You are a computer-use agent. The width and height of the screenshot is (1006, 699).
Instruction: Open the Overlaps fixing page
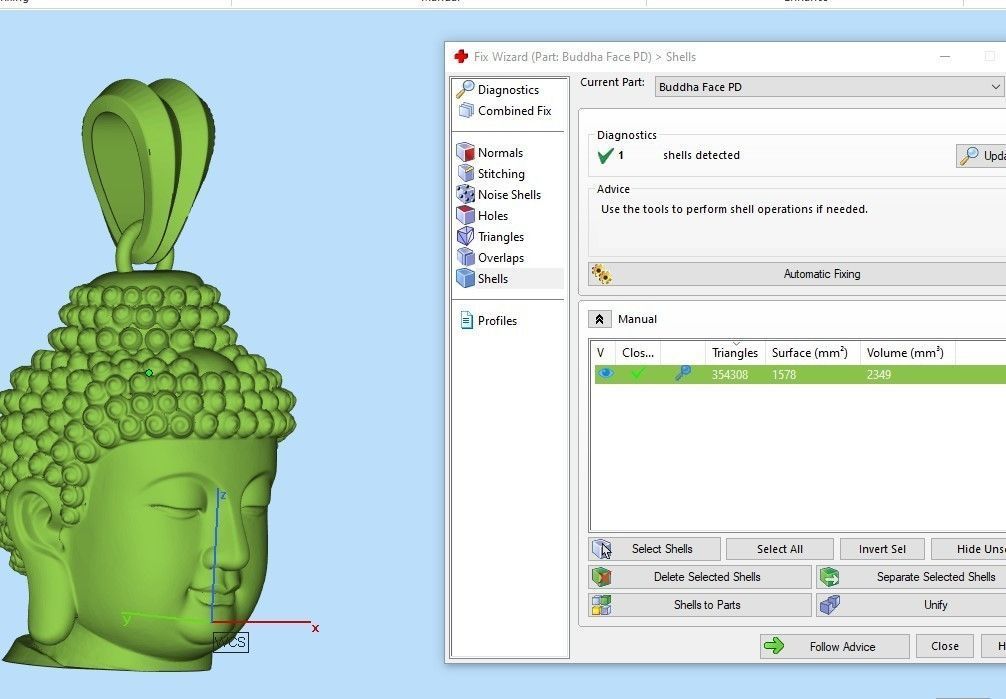[491, 257]
